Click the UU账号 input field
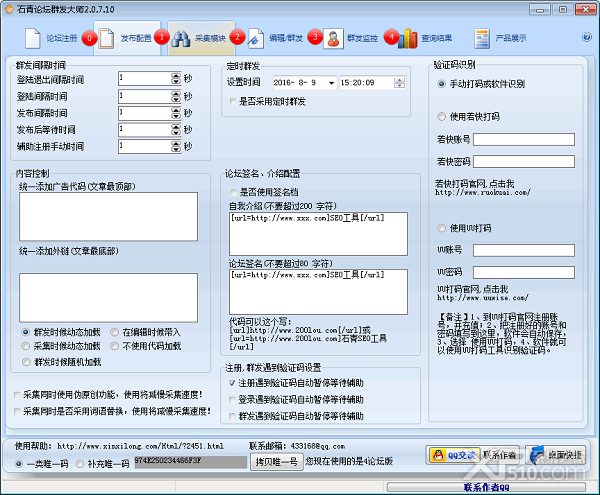The height and width of the screenshot is (495, 600). click(524, 251)
